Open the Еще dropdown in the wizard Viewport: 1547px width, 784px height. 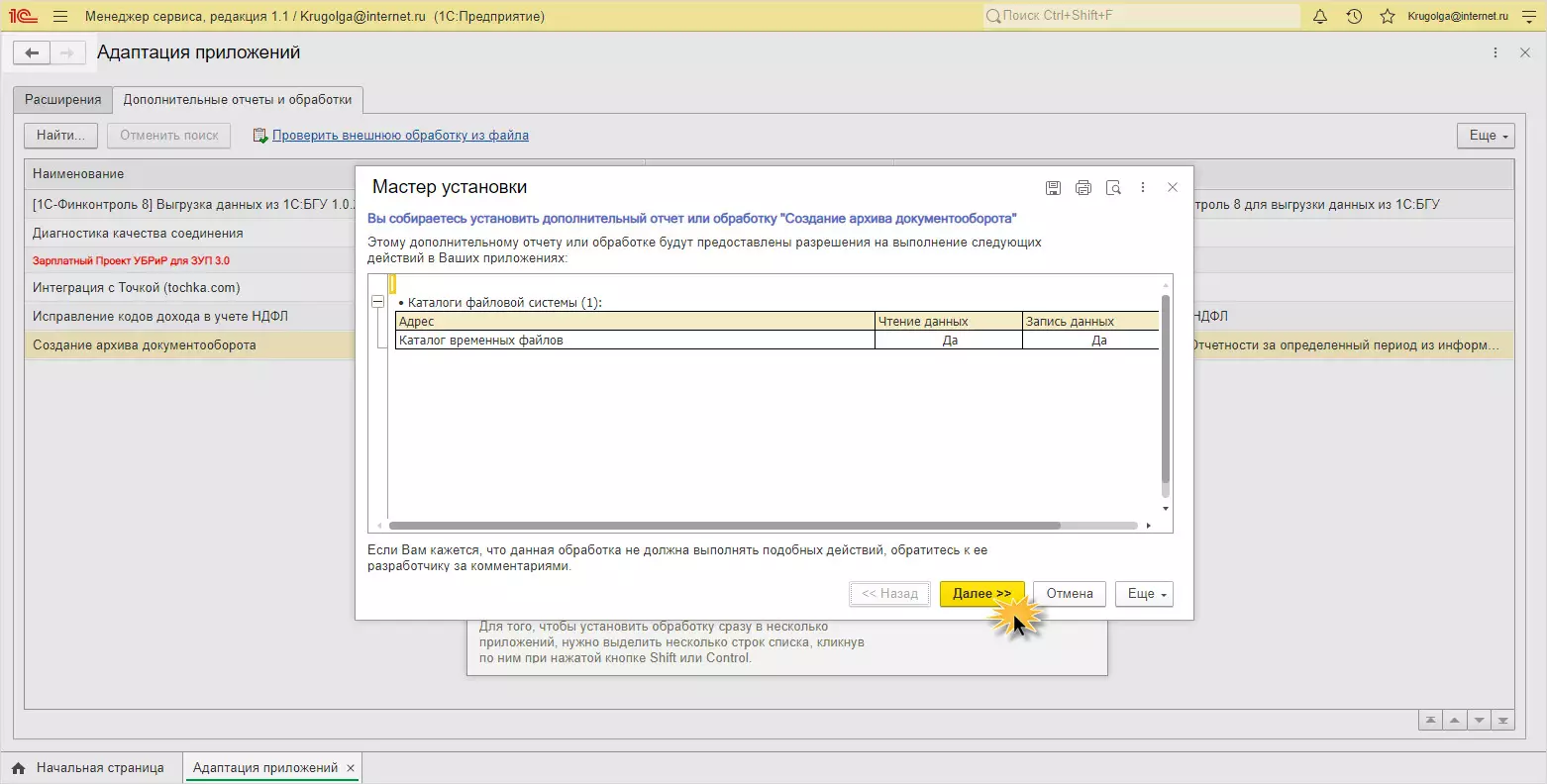[x=1144, y=594]
